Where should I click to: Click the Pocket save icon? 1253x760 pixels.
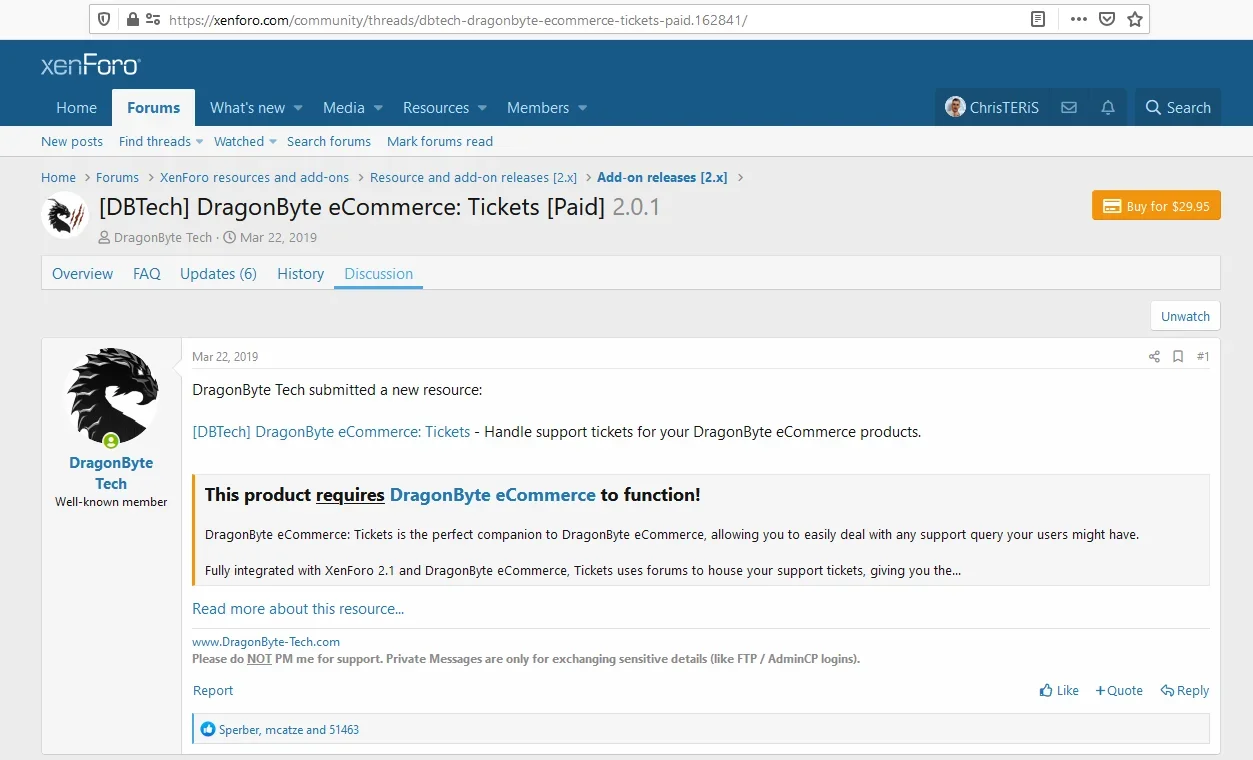pos(1107,19)
